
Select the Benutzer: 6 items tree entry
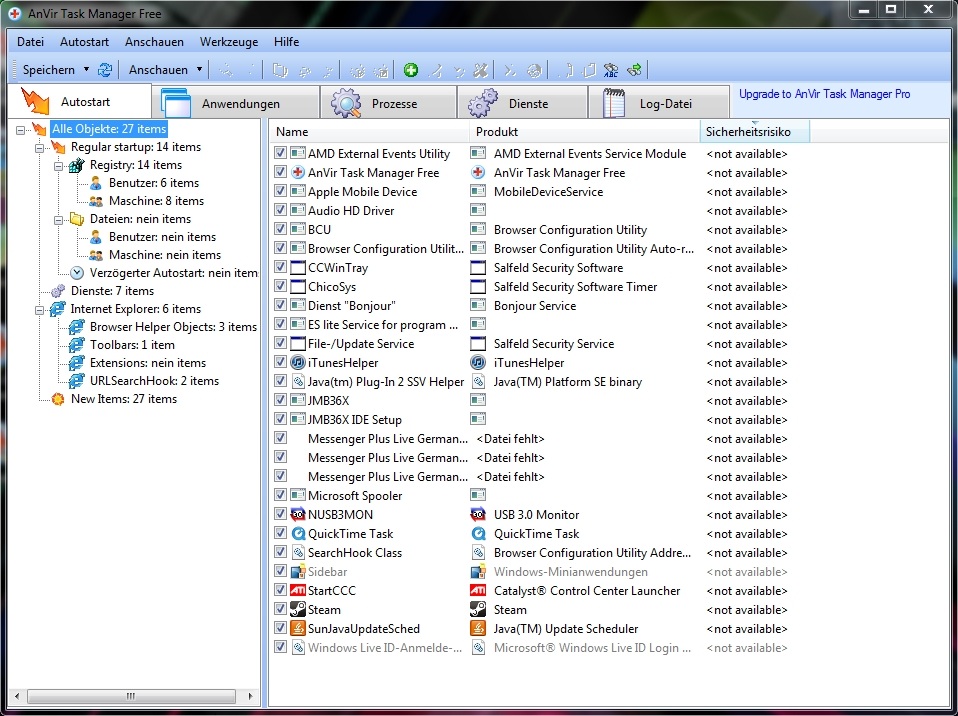154,183
